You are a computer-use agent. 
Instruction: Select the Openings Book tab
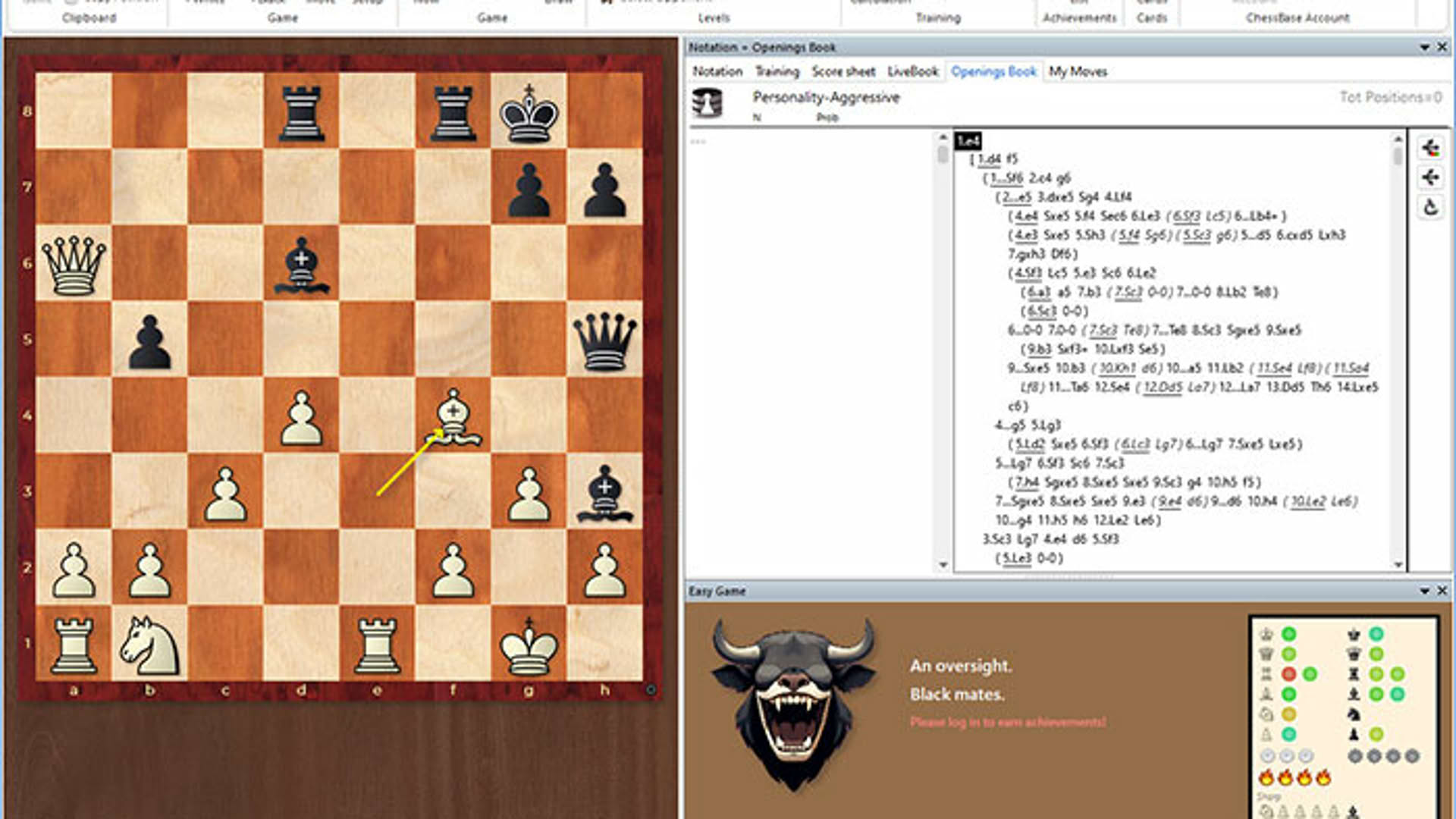coord(993,71)
